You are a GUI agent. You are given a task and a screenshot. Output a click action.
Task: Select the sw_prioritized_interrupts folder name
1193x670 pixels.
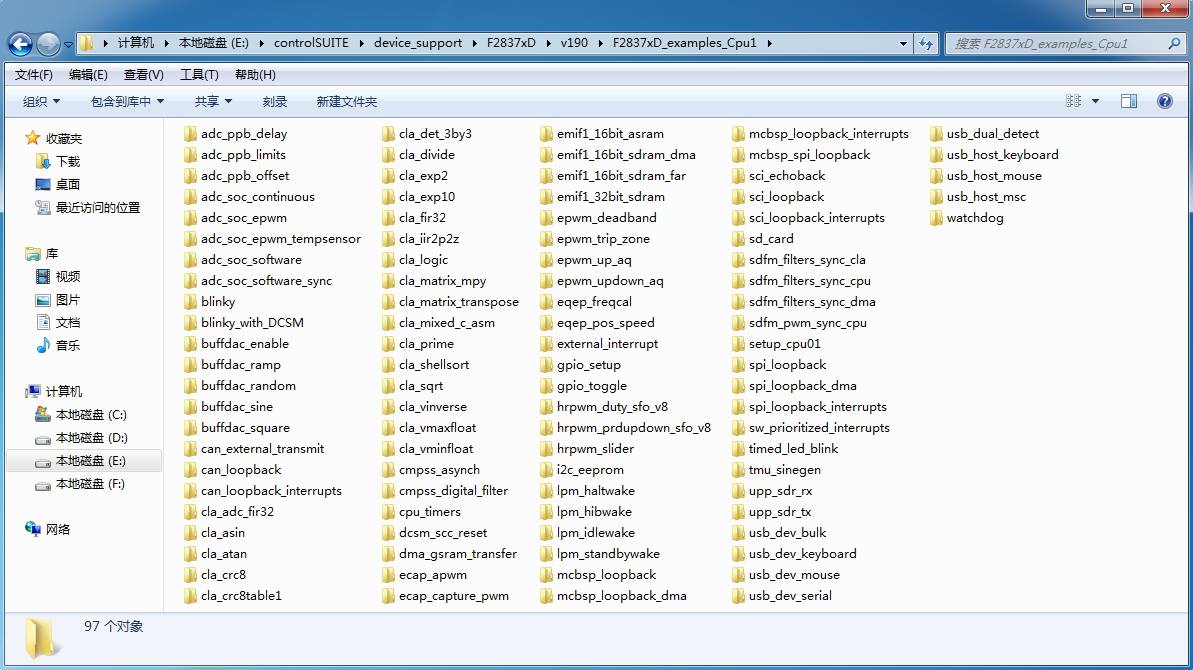(819, 428)
